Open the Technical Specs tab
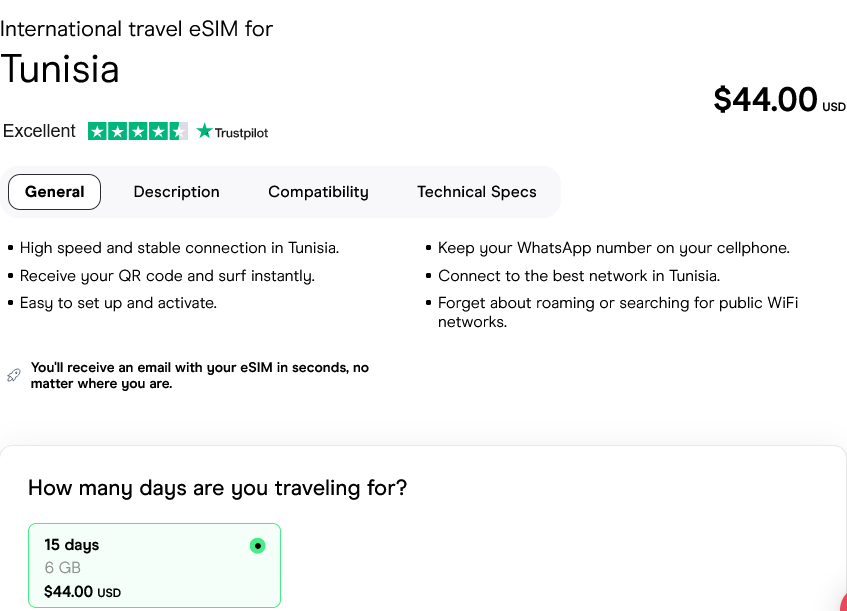This screenshot has height=611, width=847. click(477, 192)
